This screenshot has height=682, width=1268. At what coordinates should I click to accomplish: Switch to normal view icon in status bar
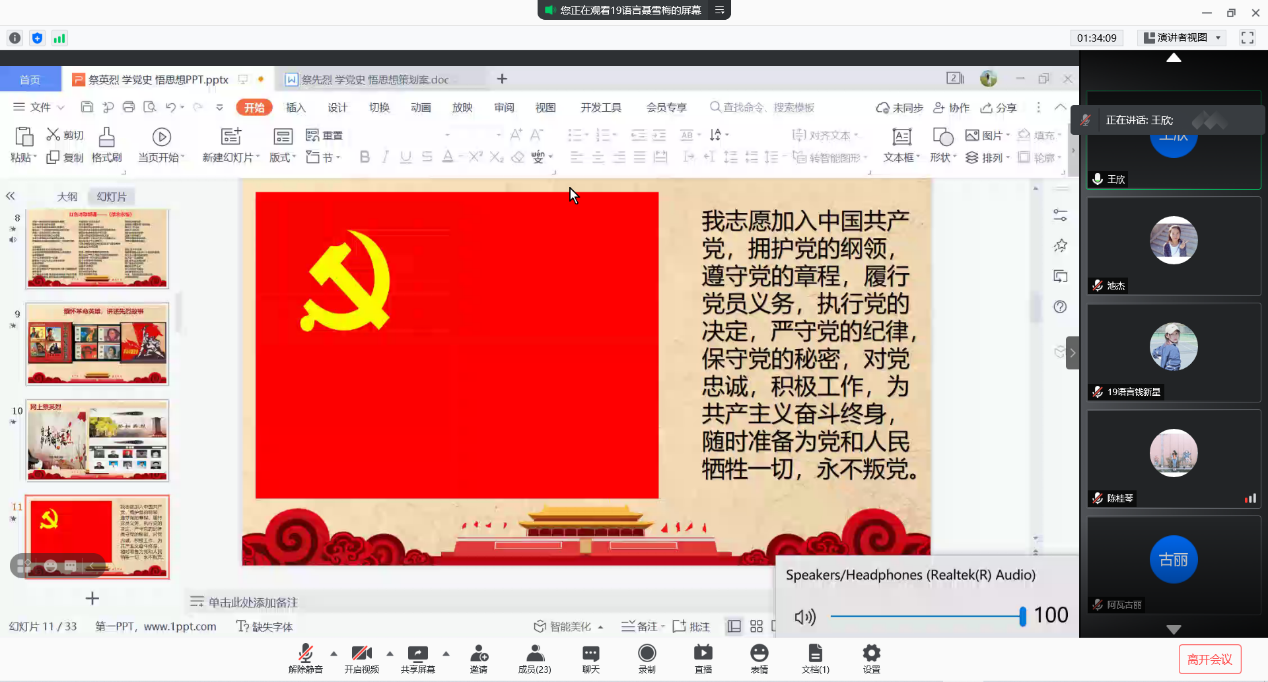click(734, 626)
